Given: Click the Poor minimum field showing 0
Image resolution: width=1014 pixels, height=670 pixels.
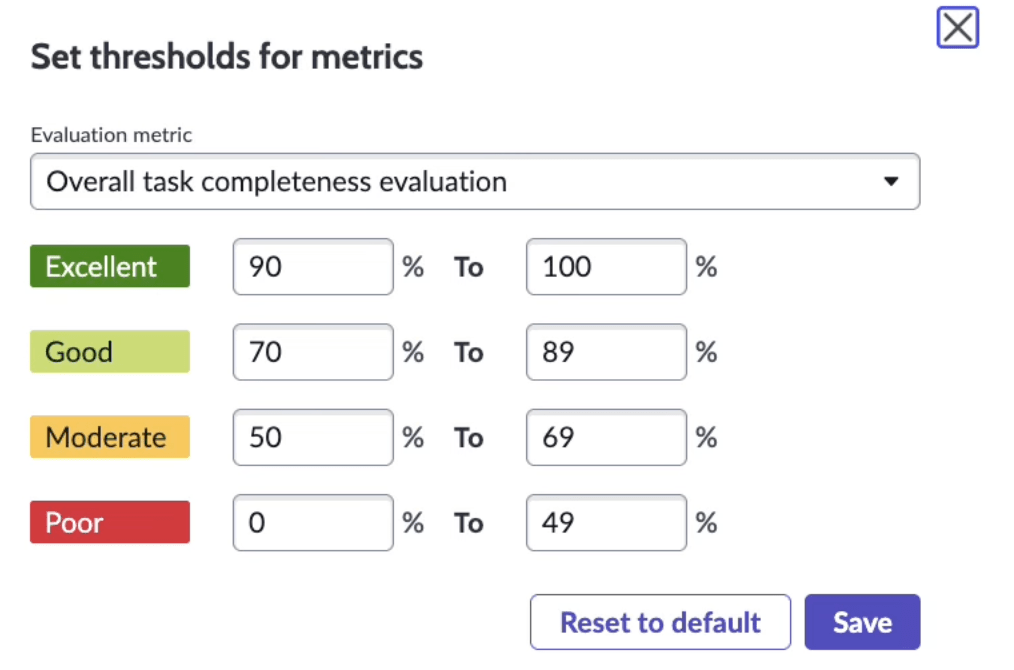Looking at the screenshot, I should coord(312,523).
